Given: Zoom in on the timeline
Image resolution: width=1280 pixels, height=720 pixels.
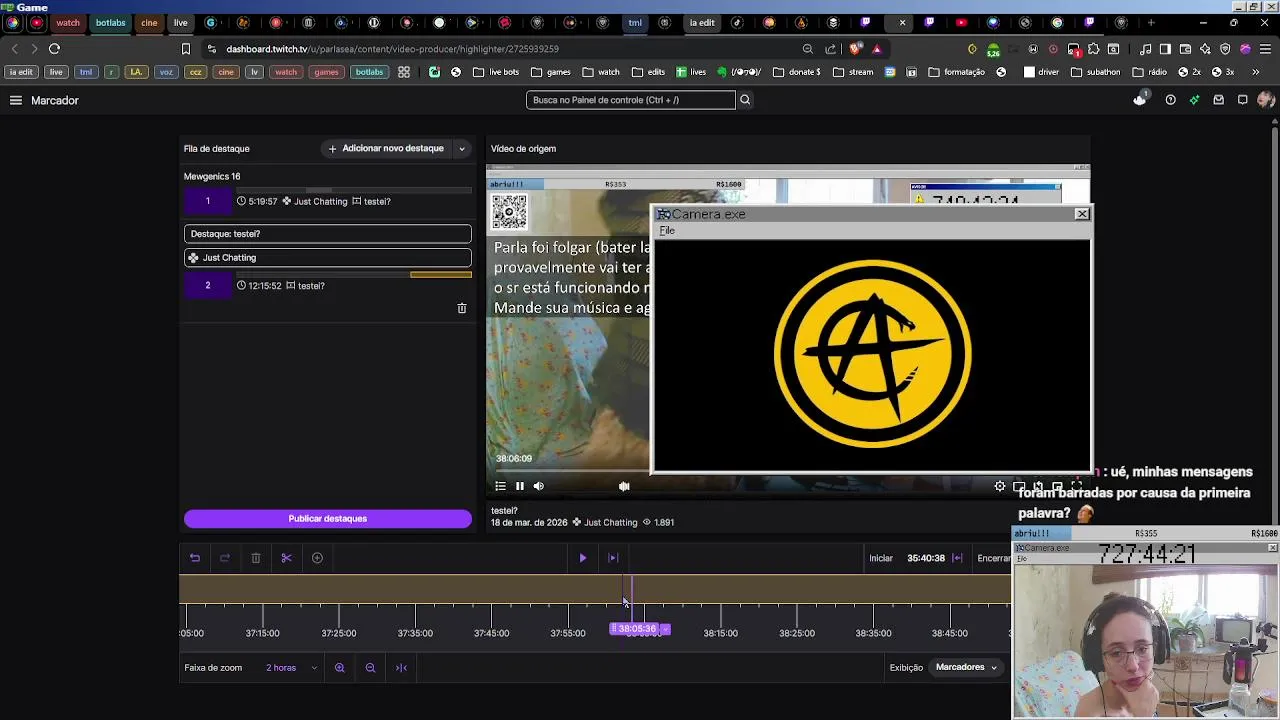Looking at the screenshot, I should [340, 668].
